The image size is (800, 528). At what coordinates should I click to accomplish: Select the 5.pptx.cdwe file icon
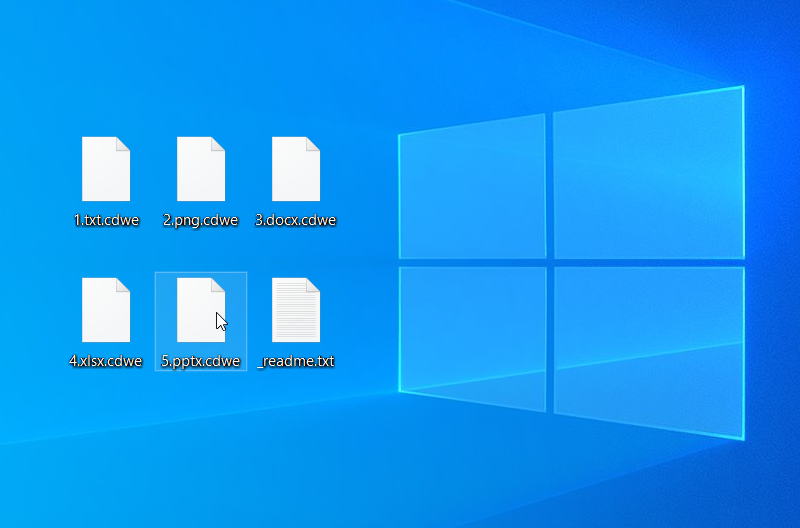click(x=200, y=310)
